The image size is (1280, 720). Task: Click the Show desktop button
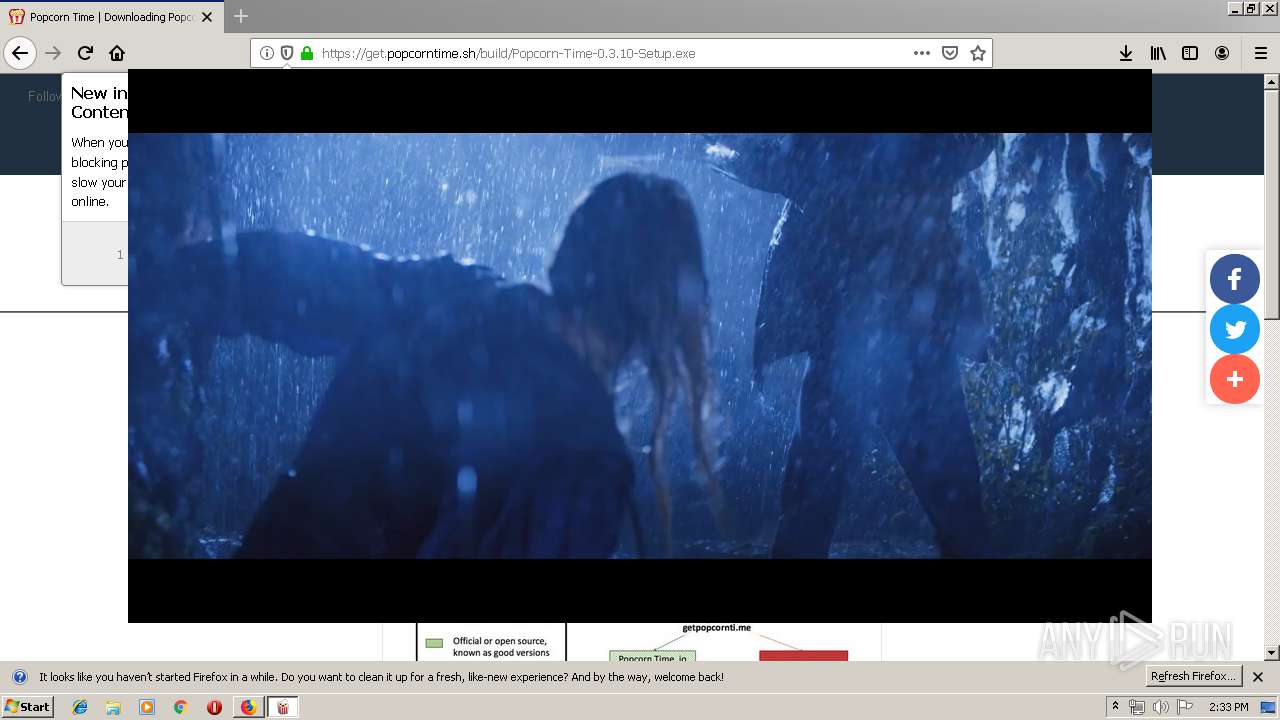(1269, 707)
